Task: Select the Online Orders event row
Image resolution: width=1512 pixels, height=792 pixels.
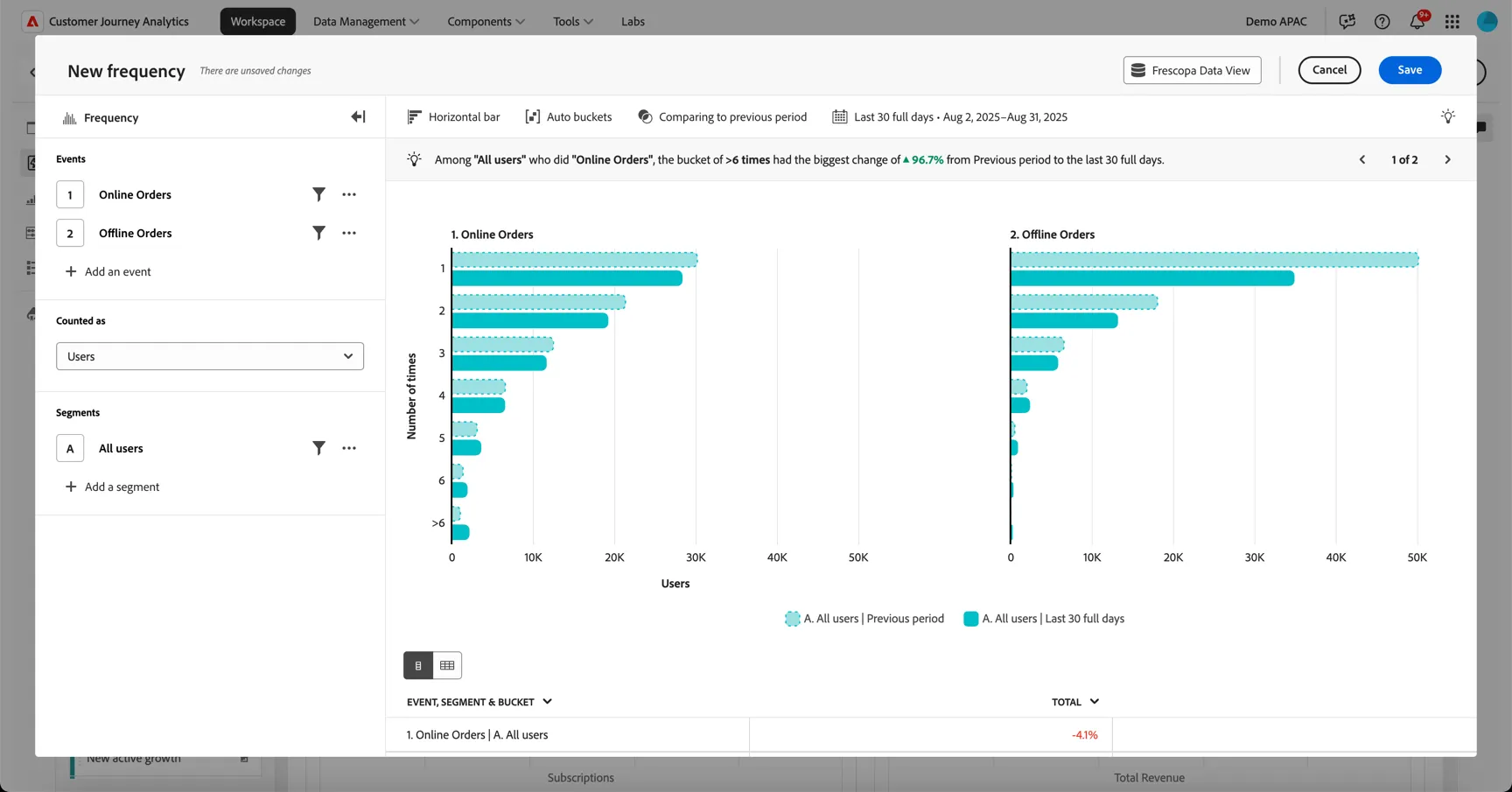Action: click(210, 194)
